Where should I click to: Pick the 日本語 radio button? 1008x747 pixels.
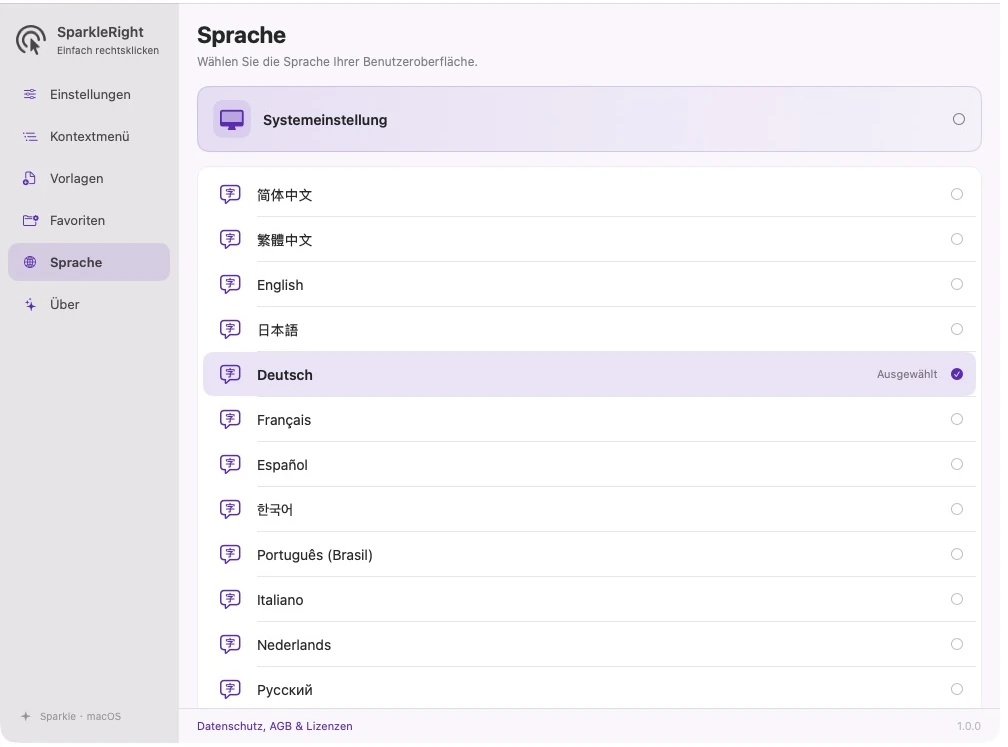(957, 329)
